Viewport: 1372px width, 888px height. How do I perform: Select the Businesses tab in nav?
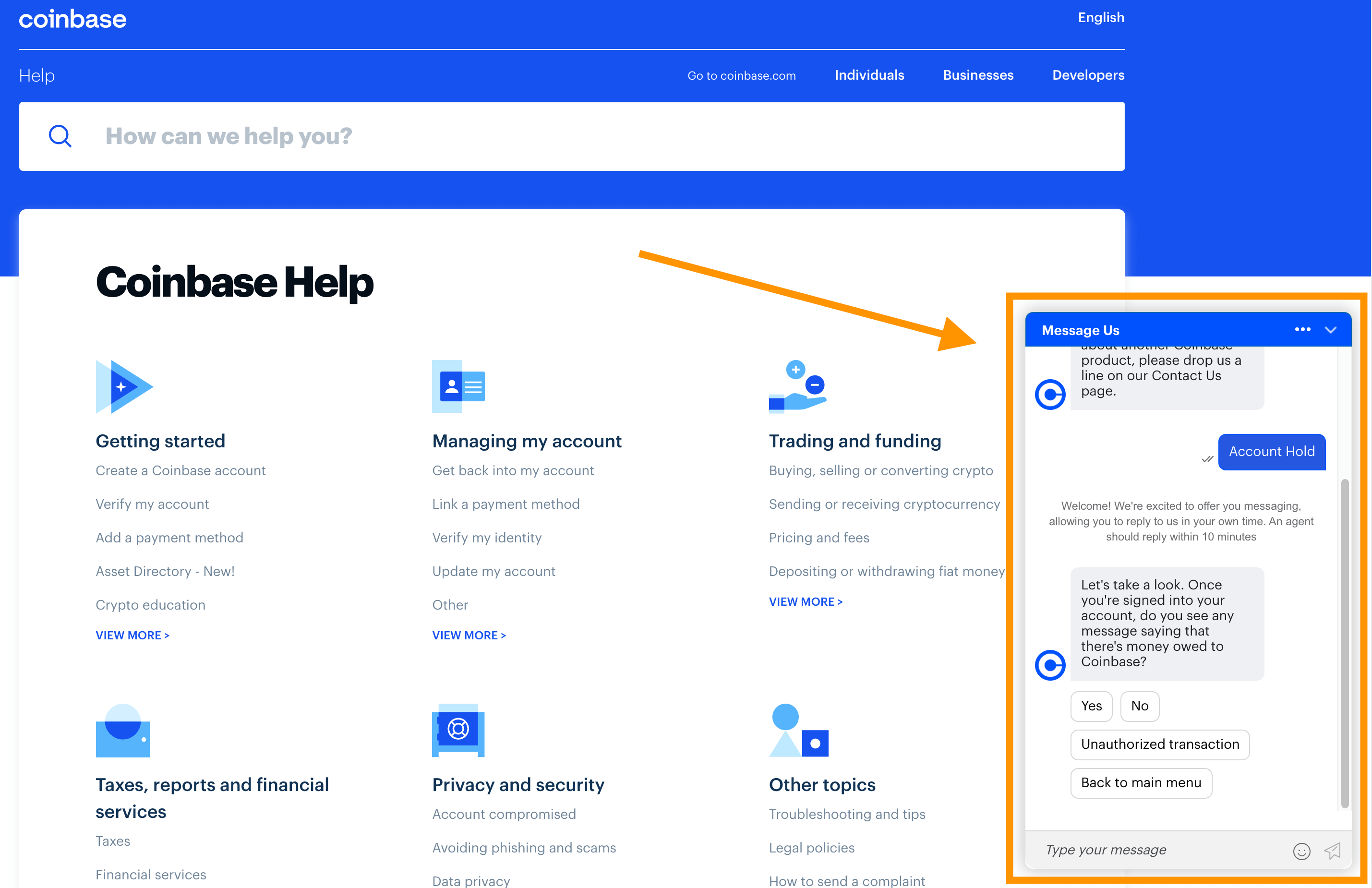978,75
